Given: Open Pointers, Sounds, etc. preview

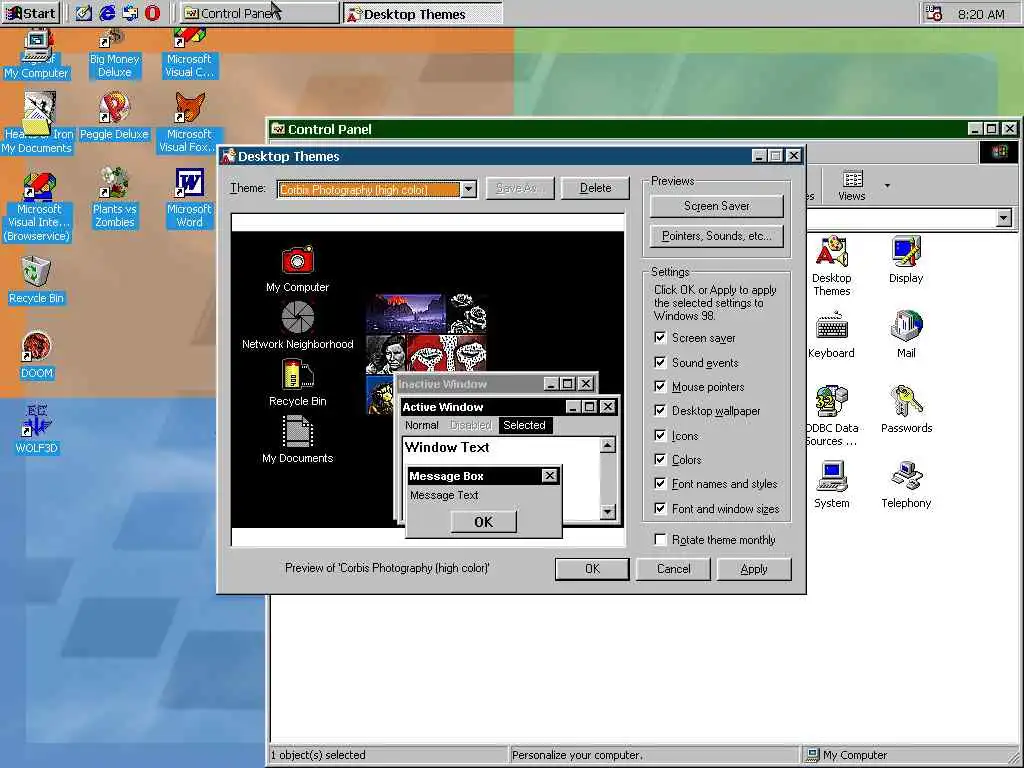Looking at the screenshot, I should pos(716,236).
